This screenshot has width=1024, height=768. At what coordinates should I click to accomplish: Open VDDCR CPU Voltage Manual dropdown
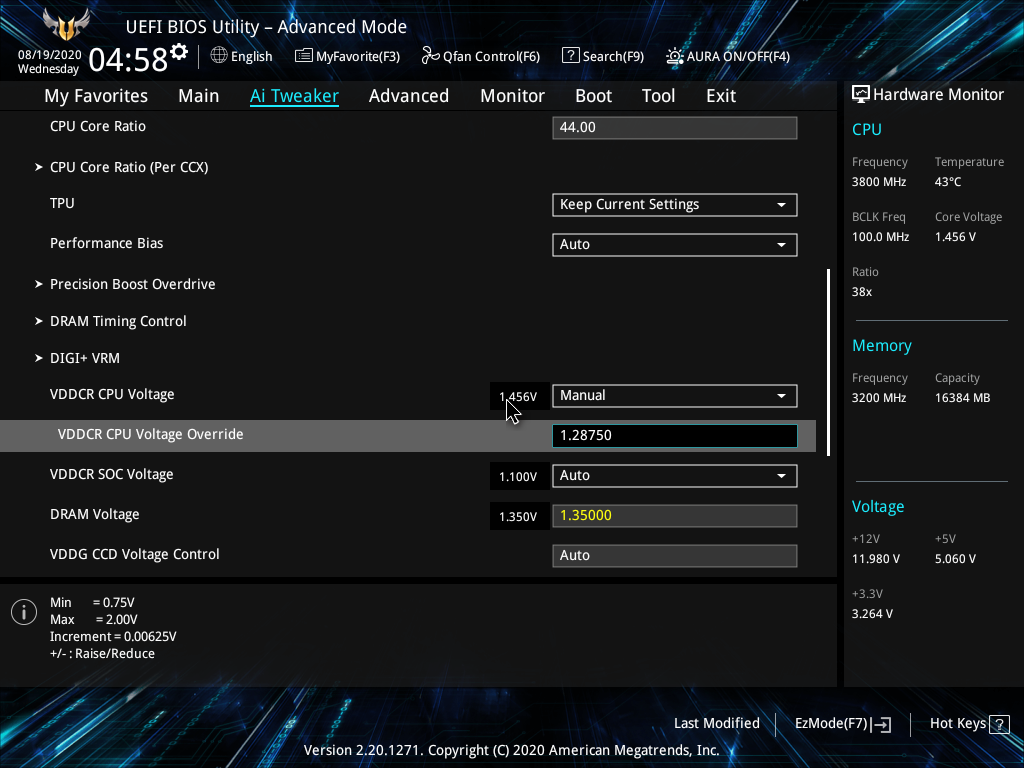tap(675, 396)
